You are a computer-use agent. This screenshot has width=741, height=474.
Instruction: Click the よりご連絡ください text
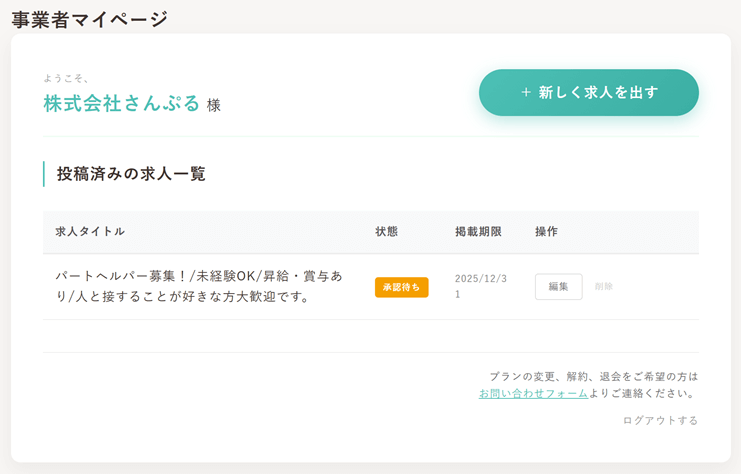click(x=643, y=394)
